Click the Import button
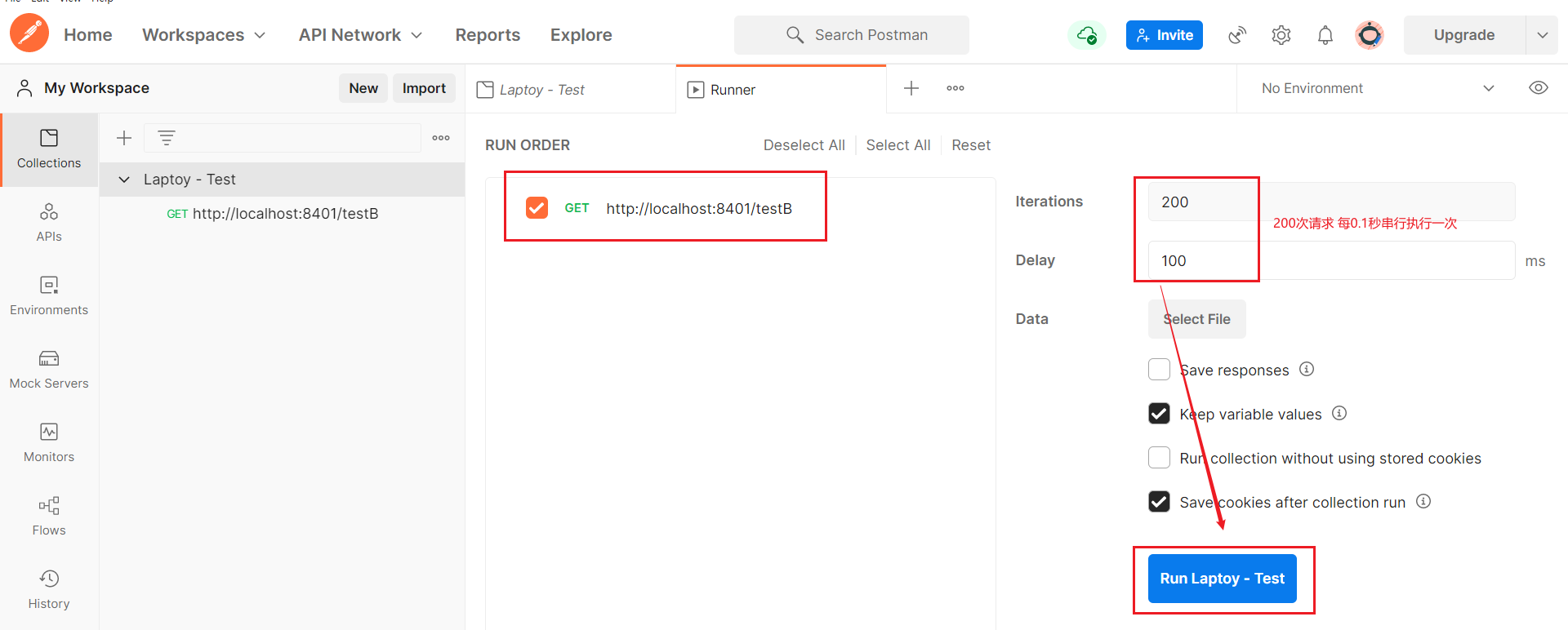1568x630 pixels. [x=424, y=88]
